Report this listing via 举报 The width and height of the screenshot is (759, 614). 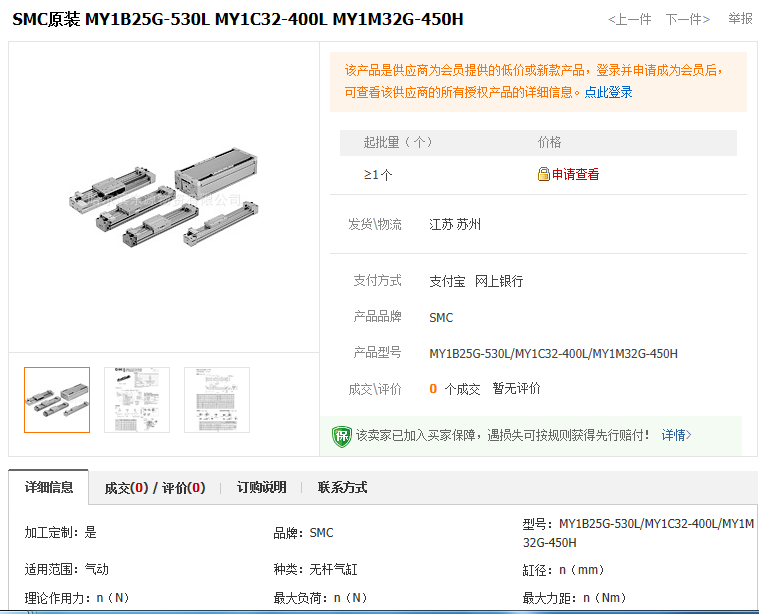(740, 19)
